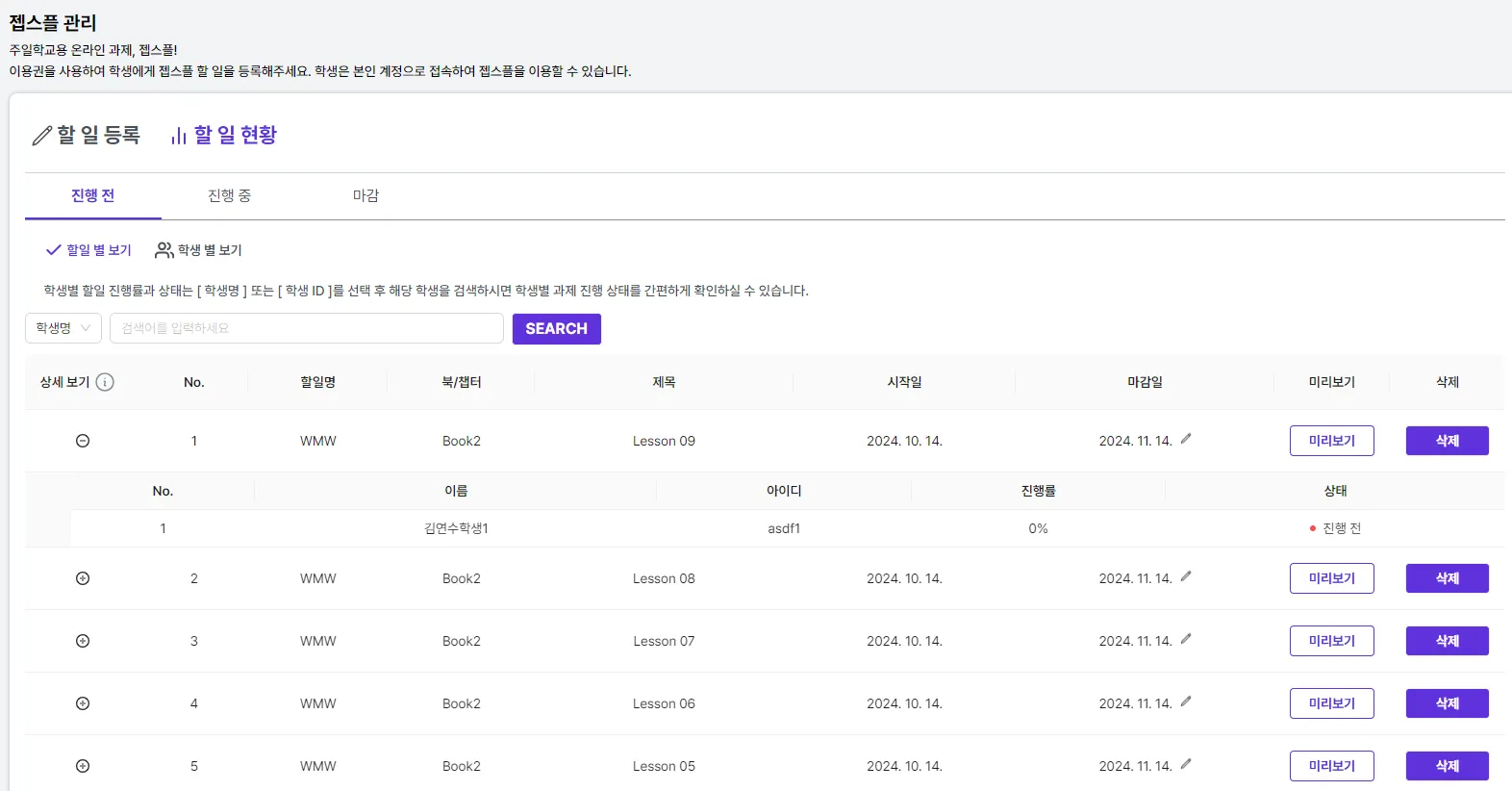Edit the deadline for Lesson 07
Viewport: 1512px width, 791px height.
(1186, 639)
